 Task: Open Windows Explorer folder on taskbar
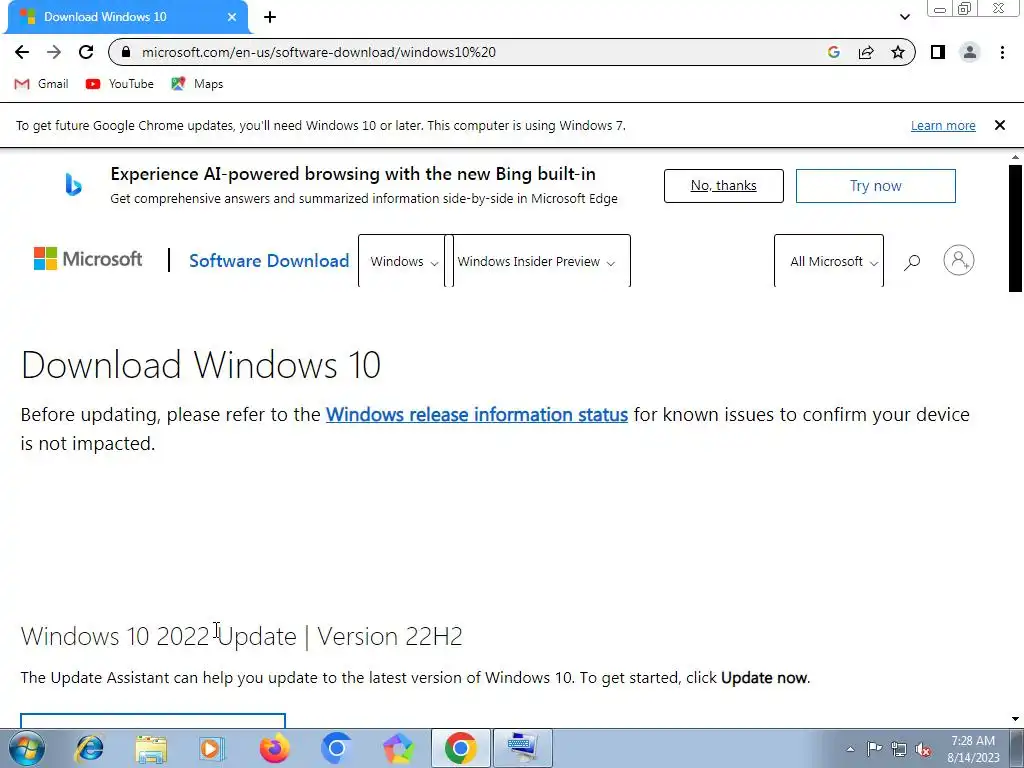click(151, 749)
